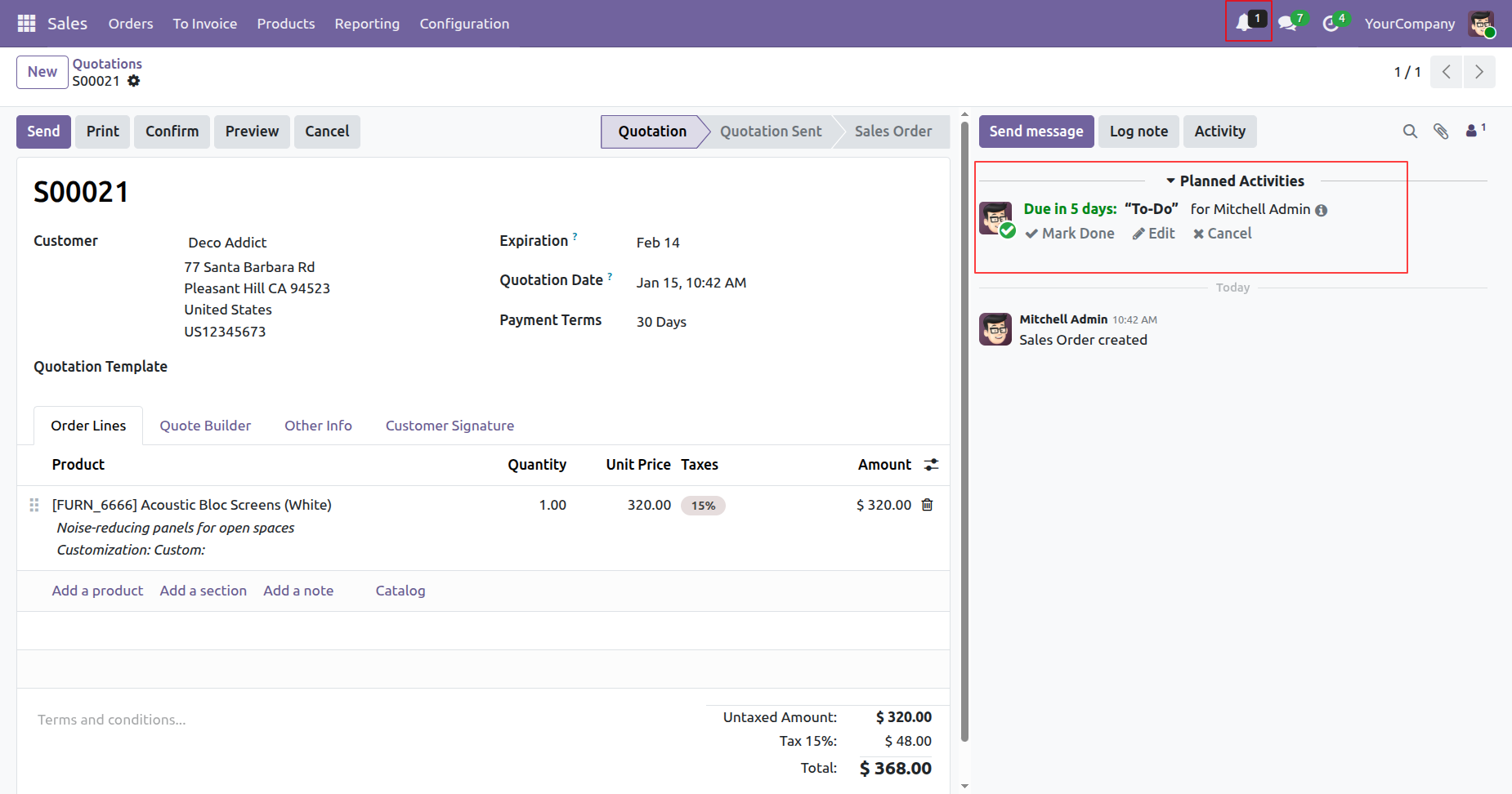Open followers icon in chatter
Image resolution: width=1512 pixels, height=794 pixels.
pos(1473,131)
